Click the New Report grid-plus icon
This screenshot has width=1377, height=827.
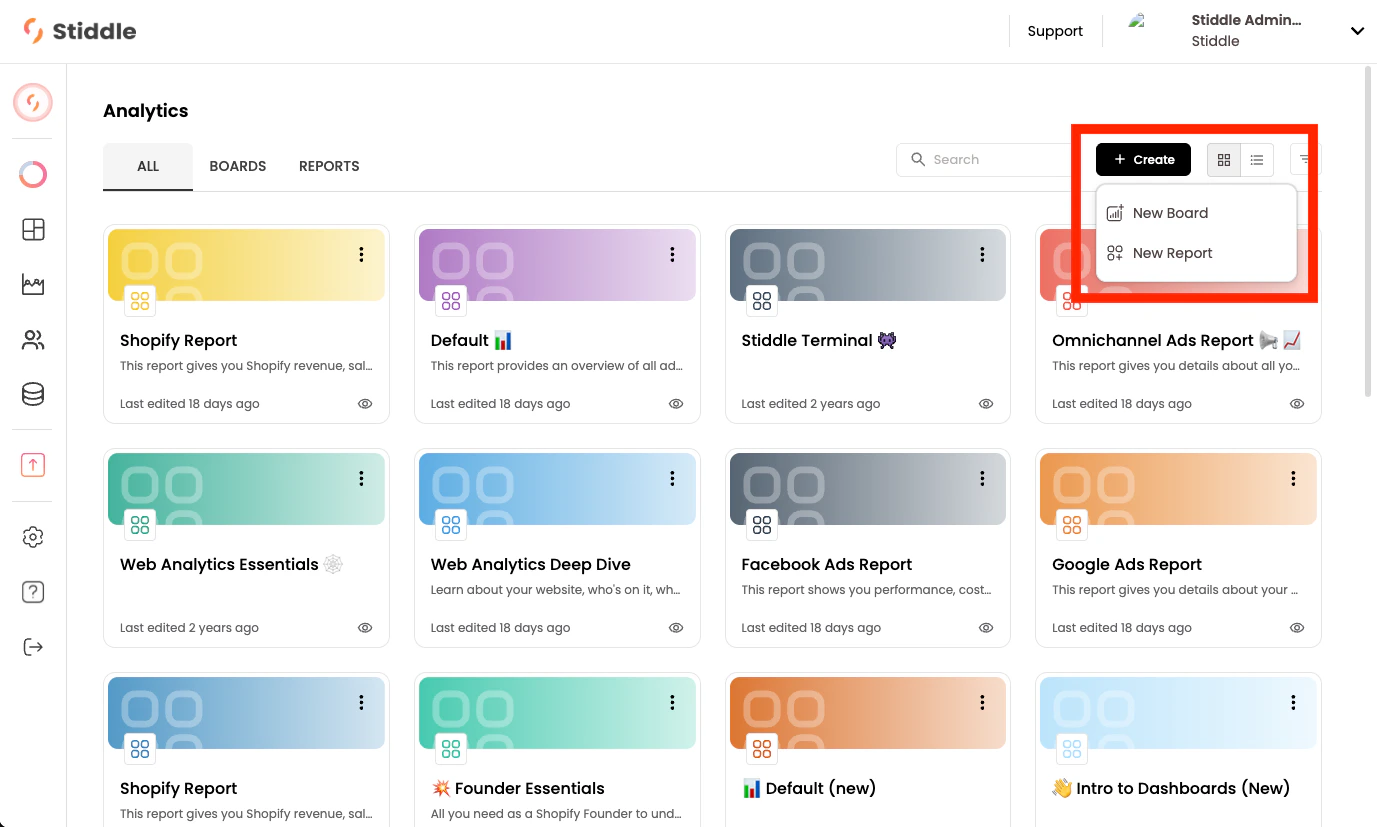pyautogui.click(x=1115, y=253)
